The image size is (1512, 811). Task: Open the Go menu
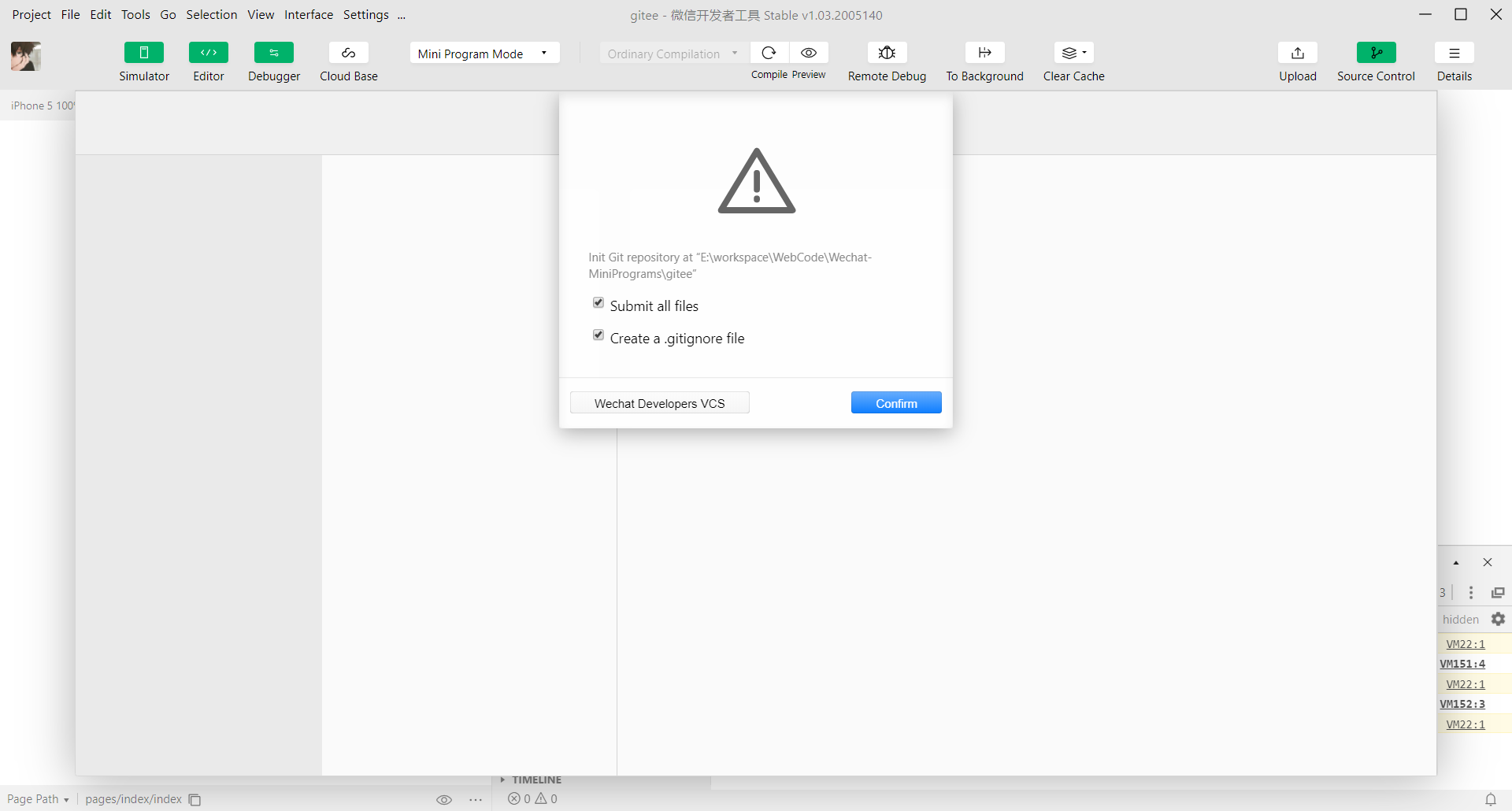click(x=169, y=15)
